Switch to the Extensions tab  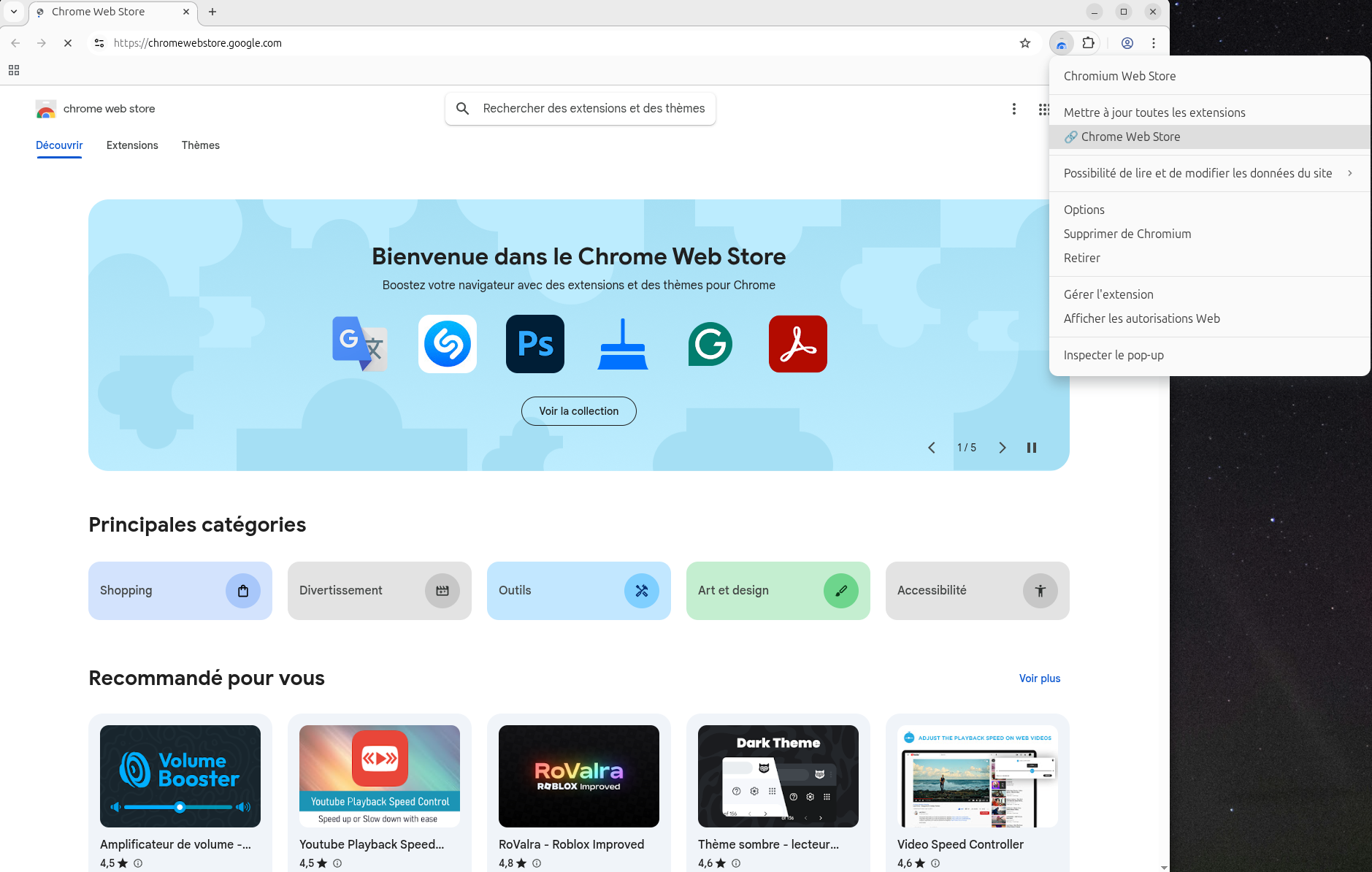[132, 145]
